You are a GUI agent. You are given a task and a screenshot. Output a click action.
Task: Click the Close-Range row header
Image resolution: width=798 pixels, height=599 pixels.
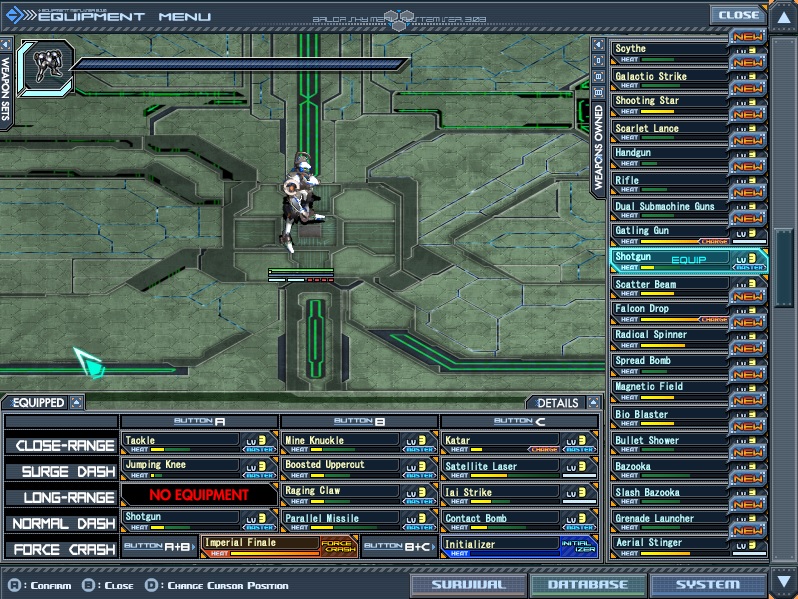pos(62,444)
